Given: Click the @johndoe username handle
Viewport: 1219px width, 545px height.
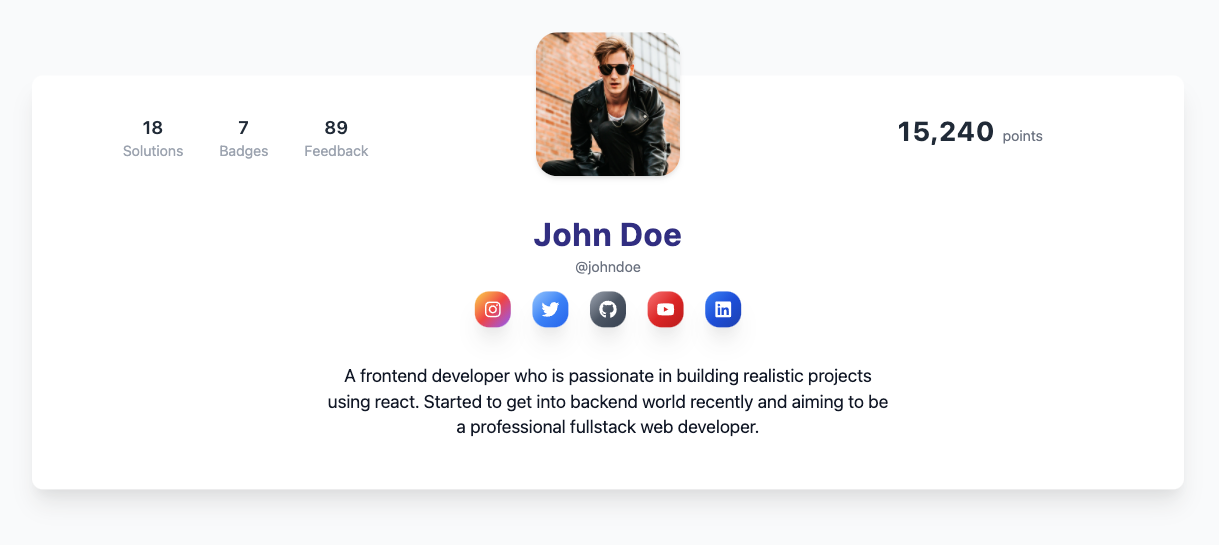Looking at the screenshot, I should (x=608, y=267).
